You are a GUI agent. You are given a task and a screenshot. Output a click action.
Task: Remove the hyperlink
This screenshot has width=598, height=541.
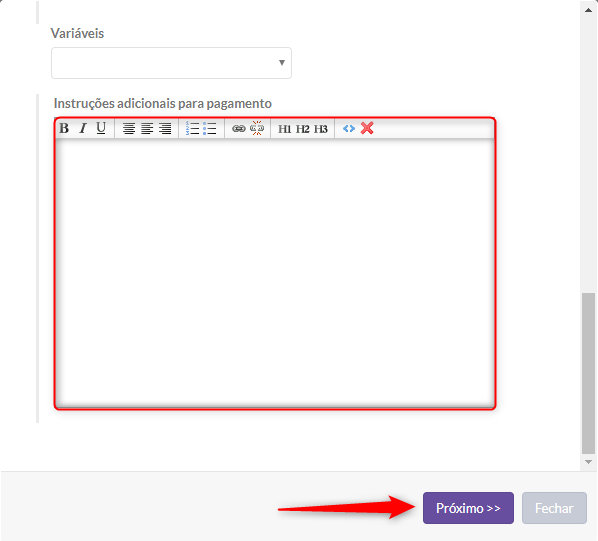tap(257, 128)
